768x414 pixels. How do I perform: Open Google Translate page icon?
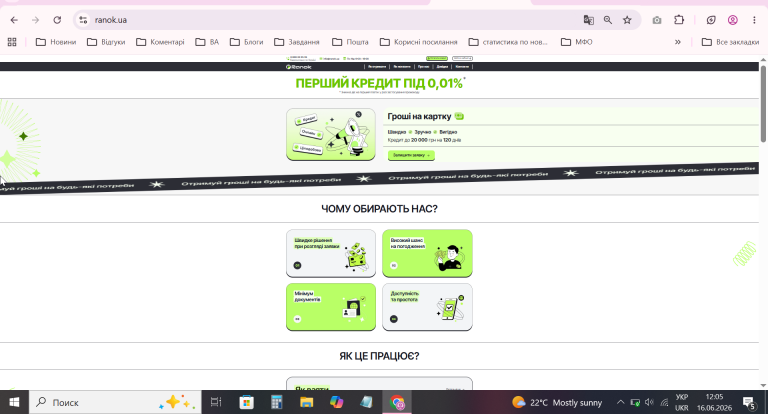click(x=588, y=20)
